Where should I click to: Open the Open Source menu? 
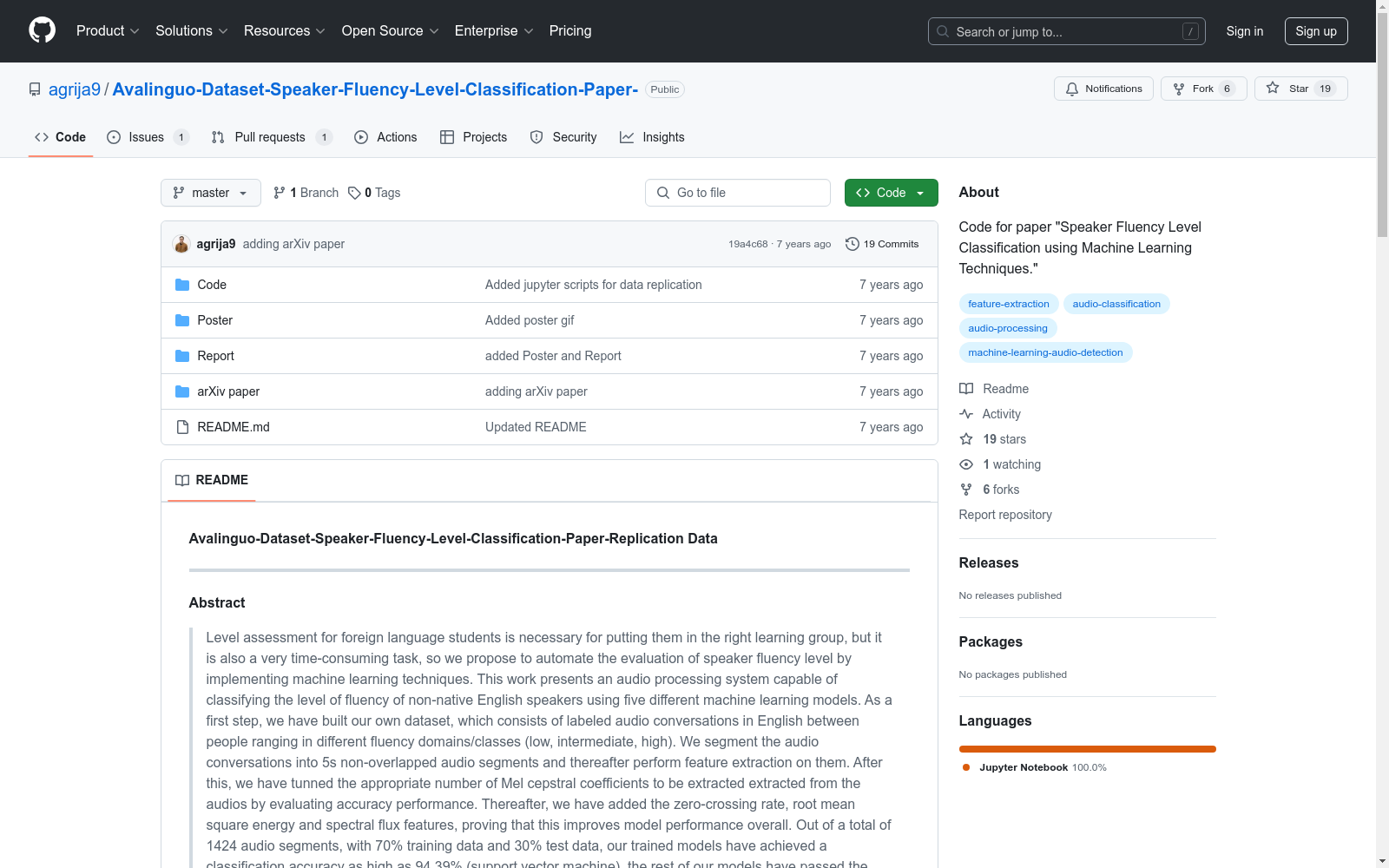(x=391, y=31)
